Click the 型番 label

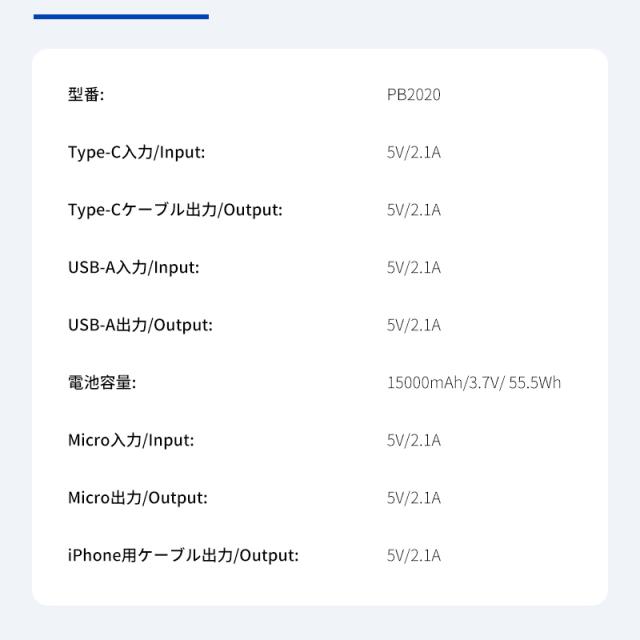pos(86,95)
